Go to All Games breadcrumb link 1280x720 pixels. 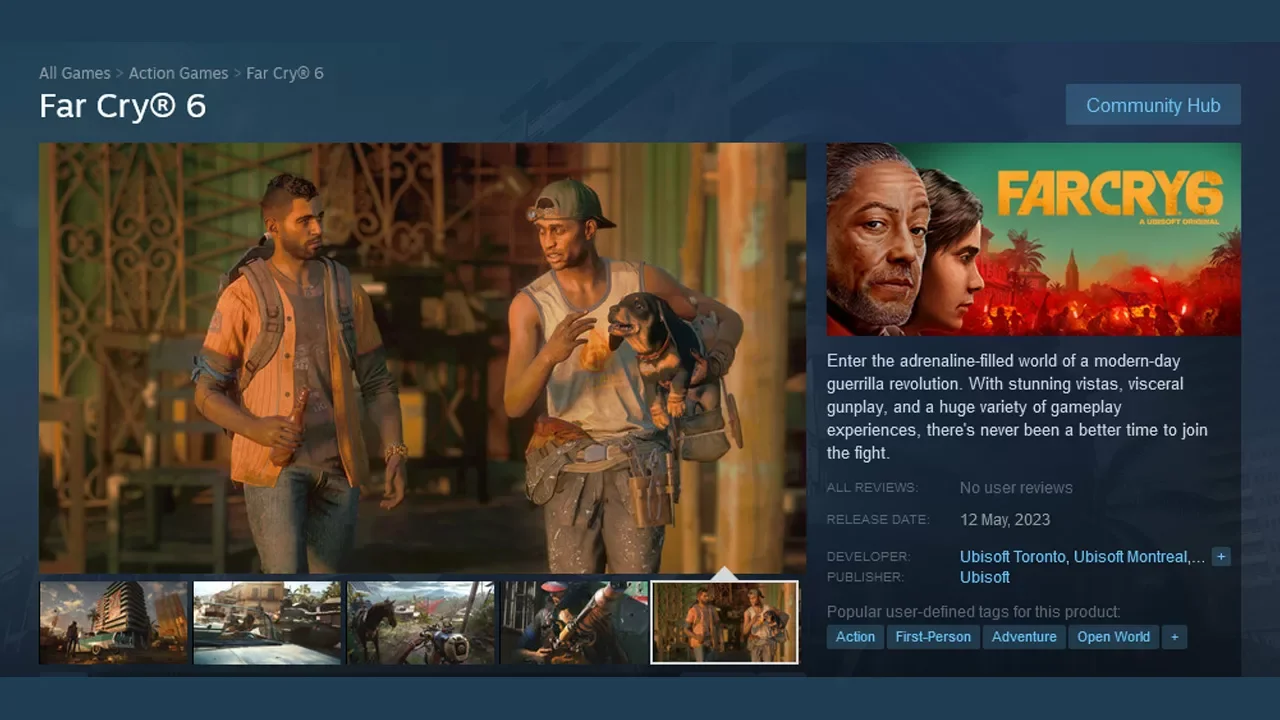pyautogui.click(x=75, y=73)
